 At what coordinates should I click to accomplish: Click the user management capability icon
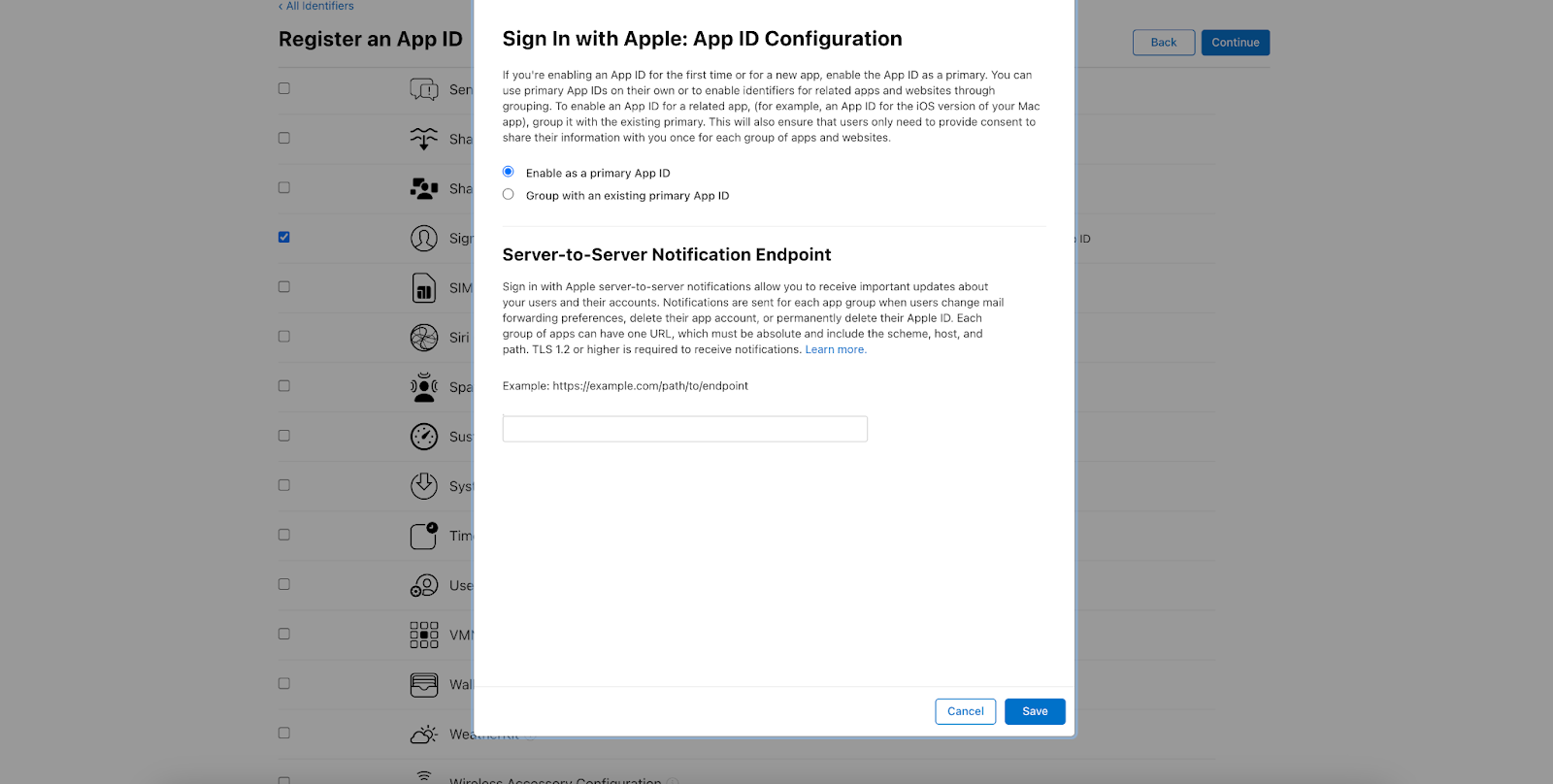(424, 585)
